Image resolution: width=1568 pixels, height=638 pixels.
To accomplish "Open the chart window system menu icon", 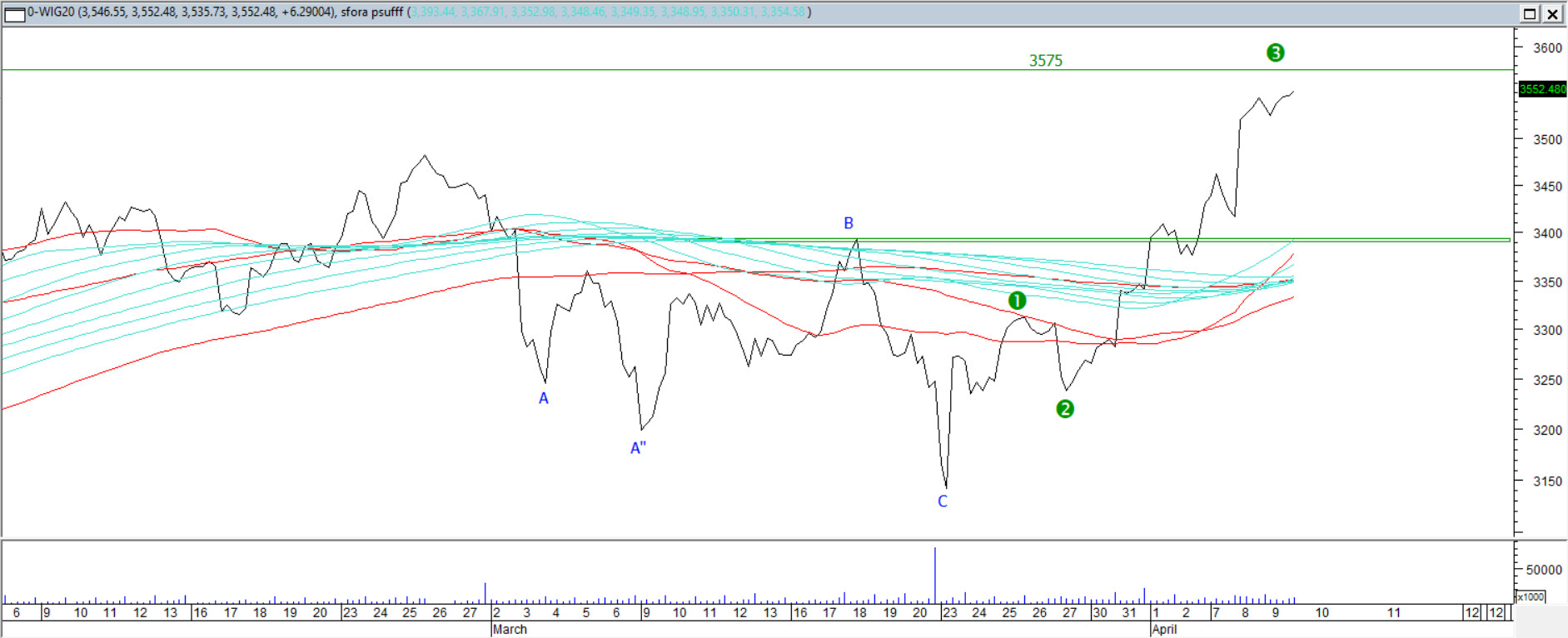I will tap(14, 13).
